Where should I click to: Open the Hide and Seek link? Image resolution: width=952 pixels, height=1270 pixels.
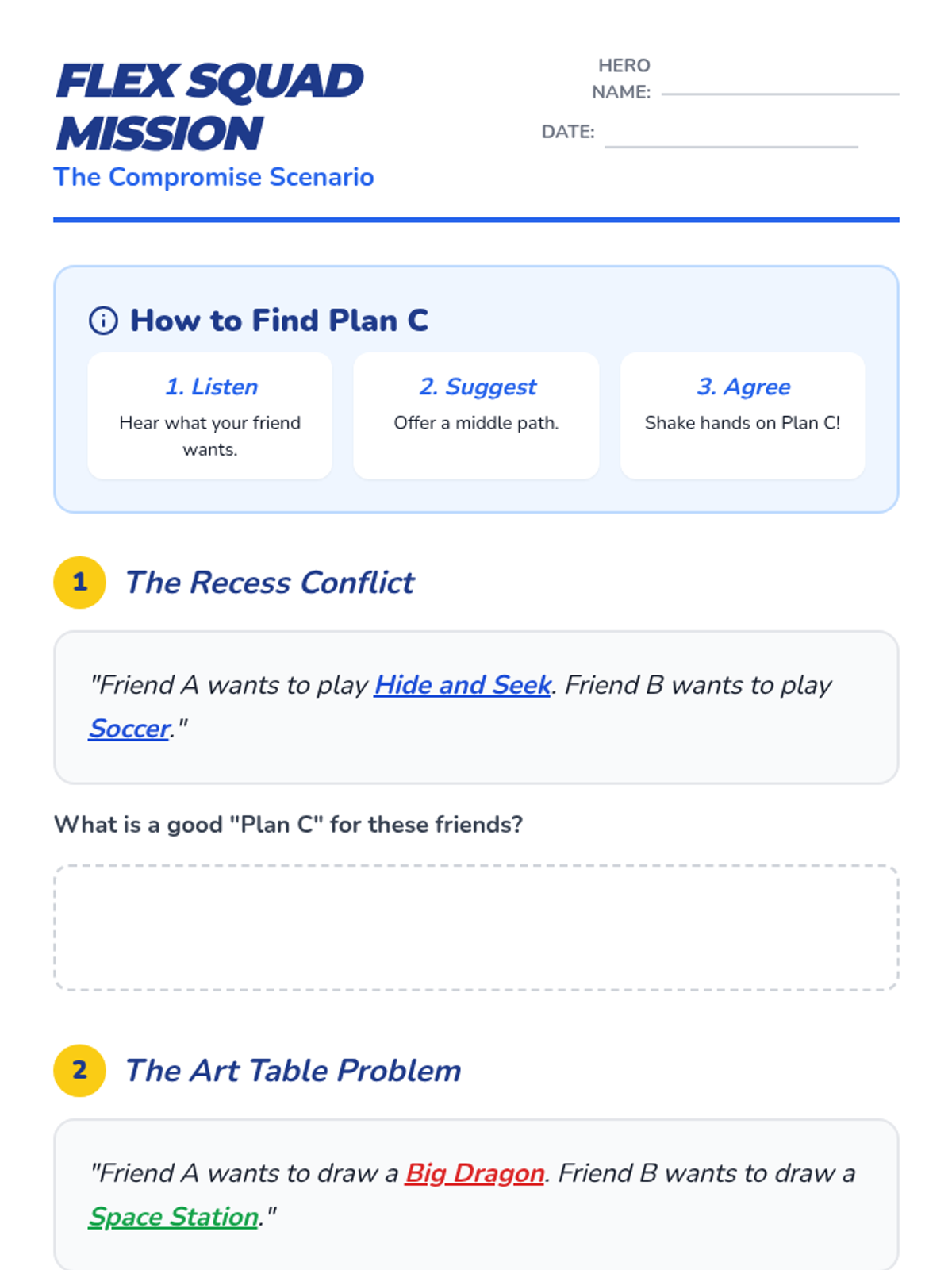(x=463, y=685)
